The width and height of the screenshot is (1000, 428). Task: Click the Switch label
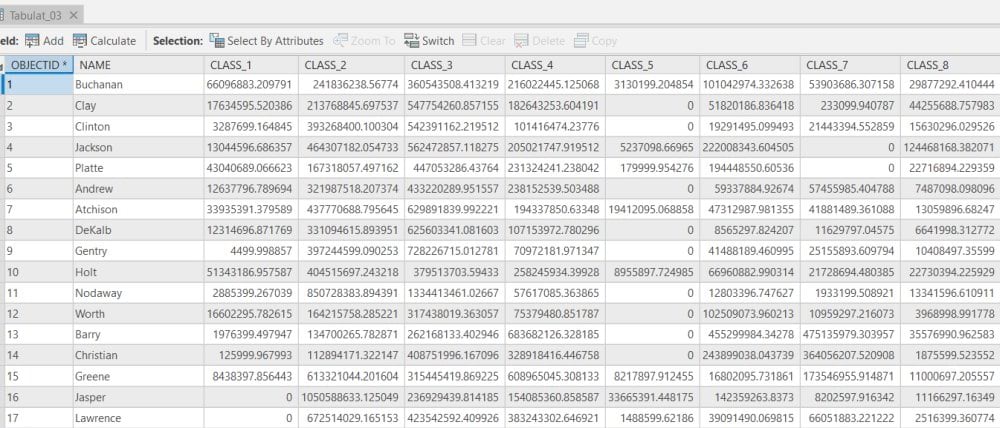pyautogui.click(x=438, y=41)
